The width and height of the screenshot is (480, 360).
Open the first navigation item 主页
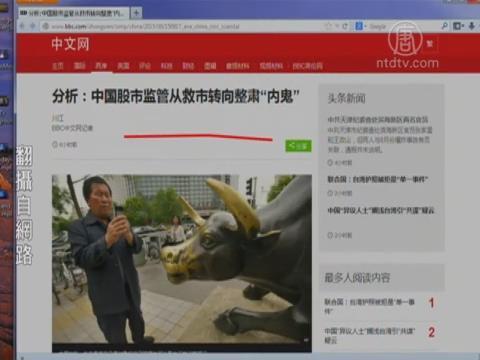(58, 66)
